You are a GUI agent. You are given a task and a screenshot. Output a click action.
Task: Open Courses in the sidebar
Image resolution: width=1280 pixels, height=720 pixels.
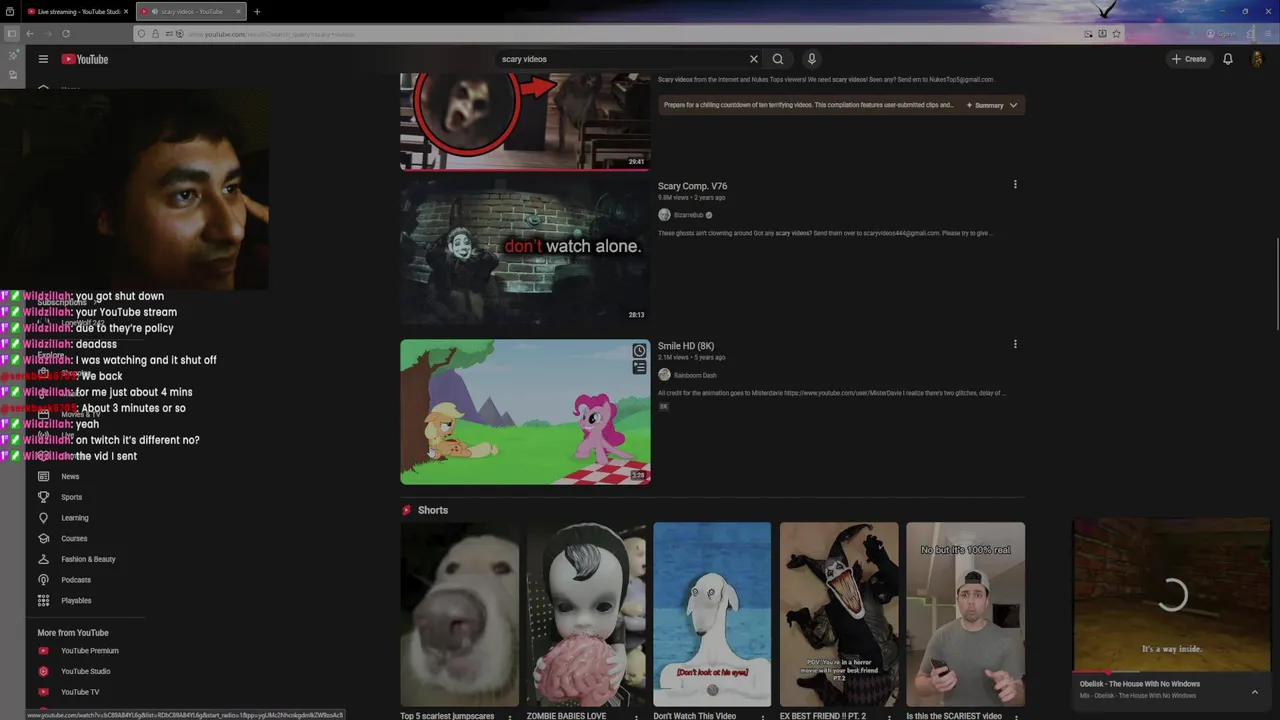tap(74, 538)
